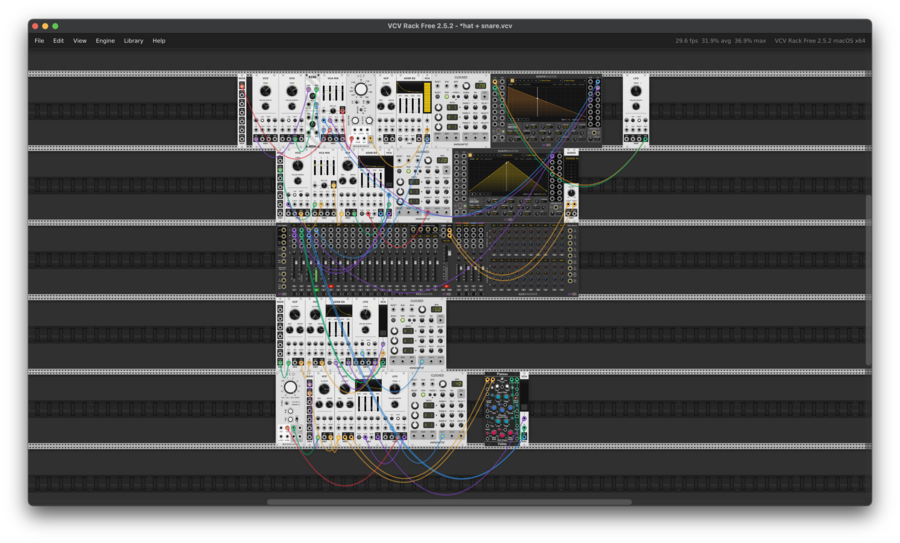This screenshot has width=900, height=543.
Task: Open the File menu
Action: tap(39, 41)
